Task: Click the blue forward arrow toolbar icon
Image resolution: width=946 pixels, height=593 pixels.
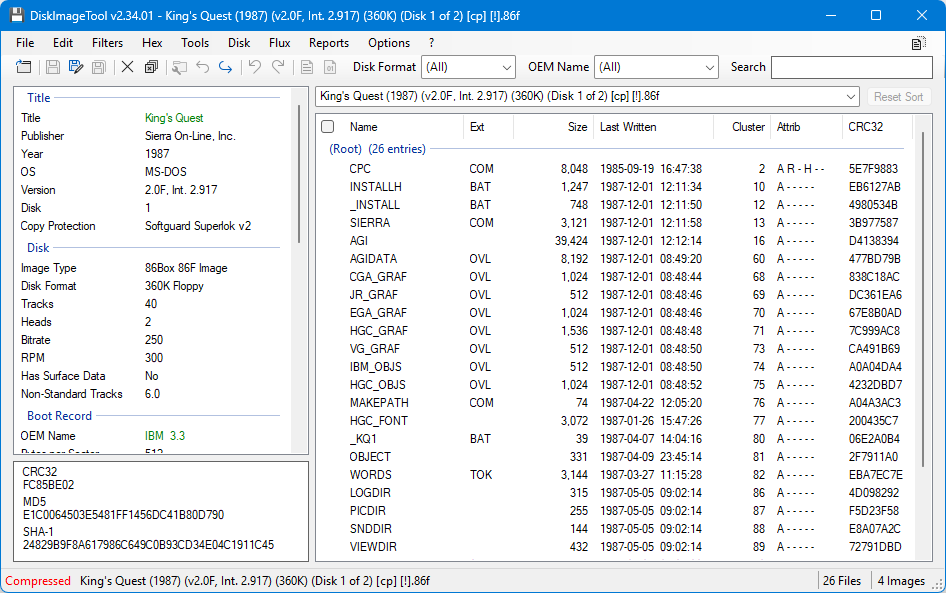Action: tap(226, 68)
